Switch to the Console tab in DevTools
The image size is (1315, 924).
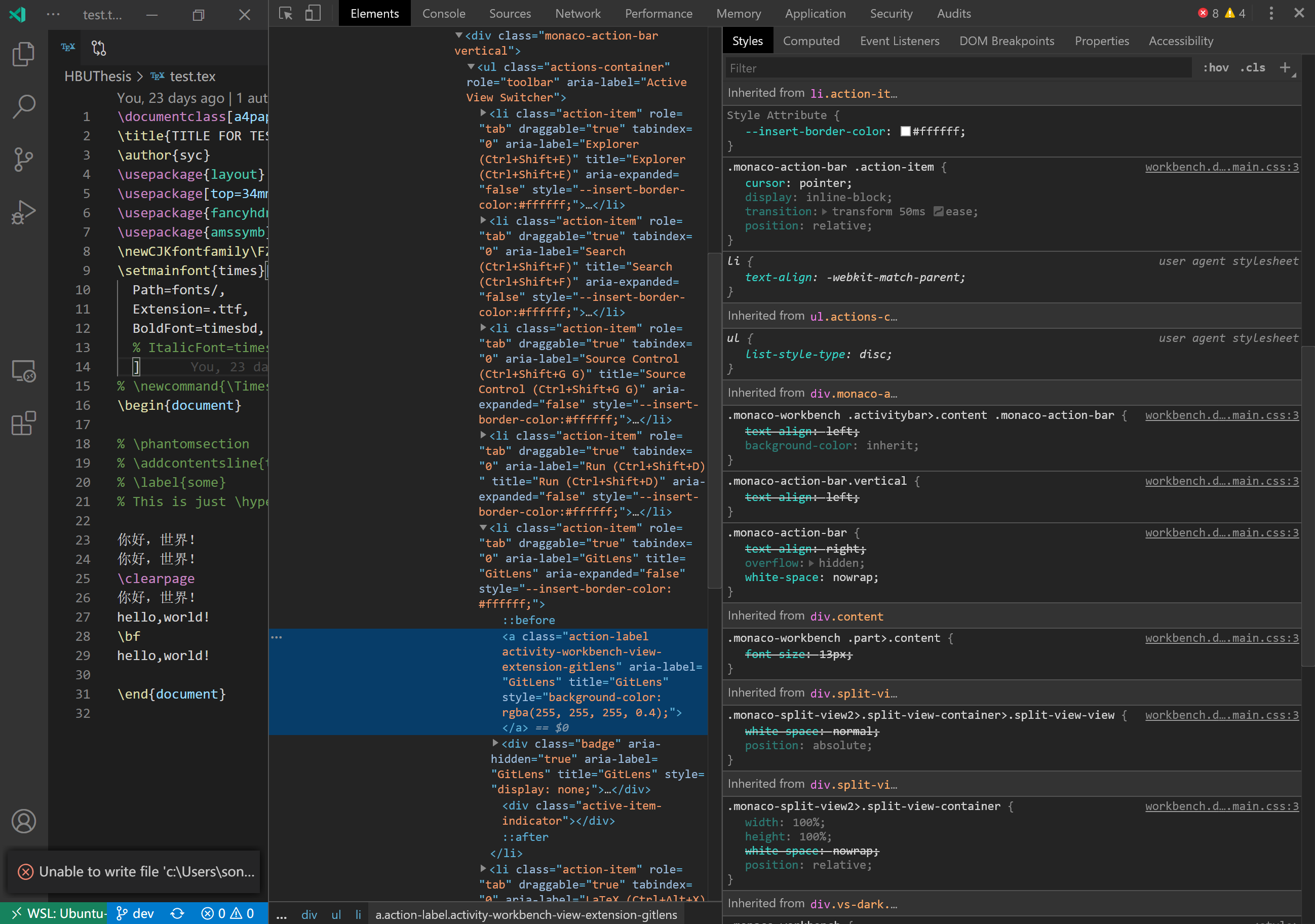[444, 13]
